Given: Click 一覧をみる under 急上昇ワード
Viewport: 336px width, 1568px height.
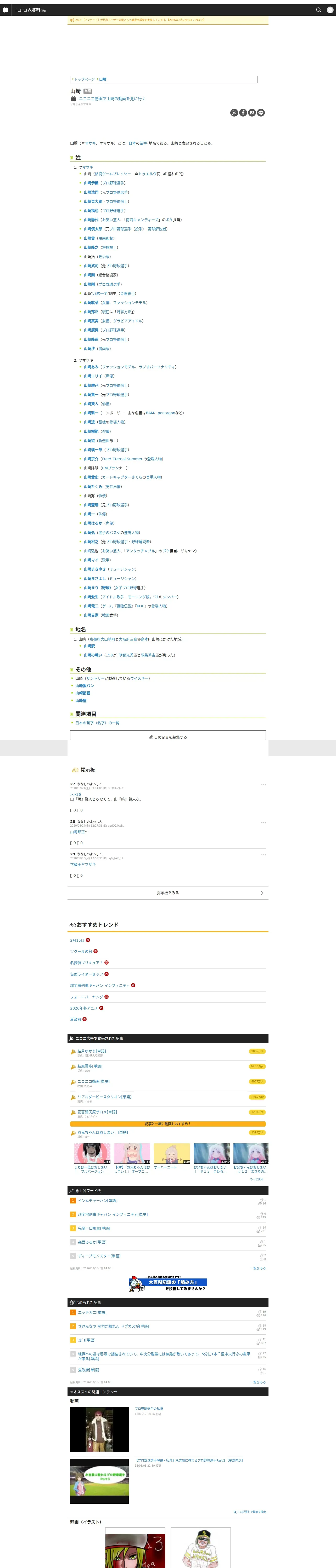Looking at the screenshot, I should pos(258,1269).
